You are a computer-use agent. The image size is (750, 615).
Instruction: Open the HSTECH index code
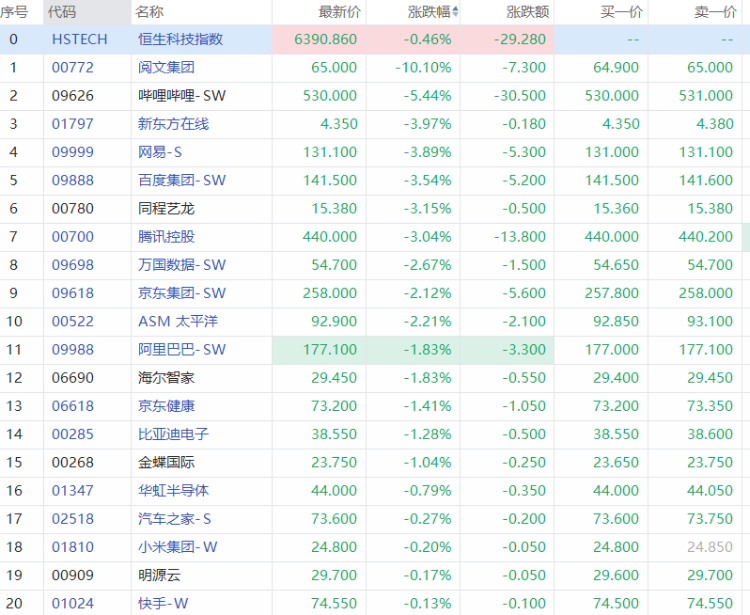pos(79,39)
